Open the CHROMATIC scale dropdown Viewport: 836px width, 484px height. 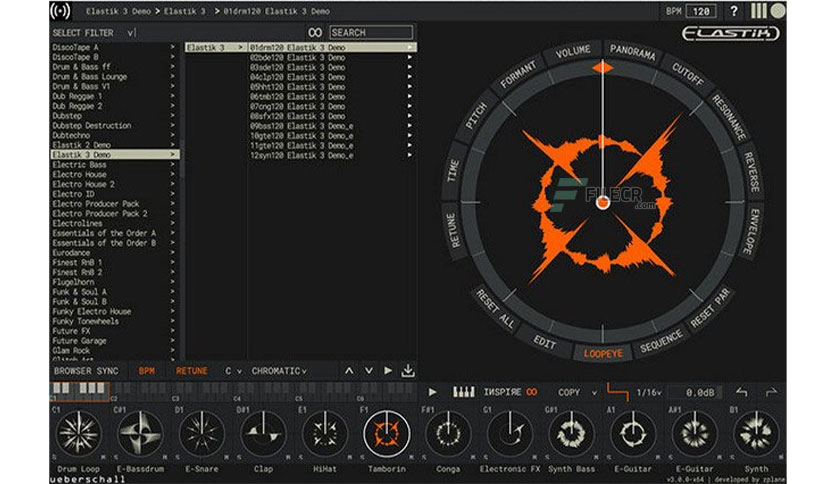pyautogui.click(x=279, y=371)
